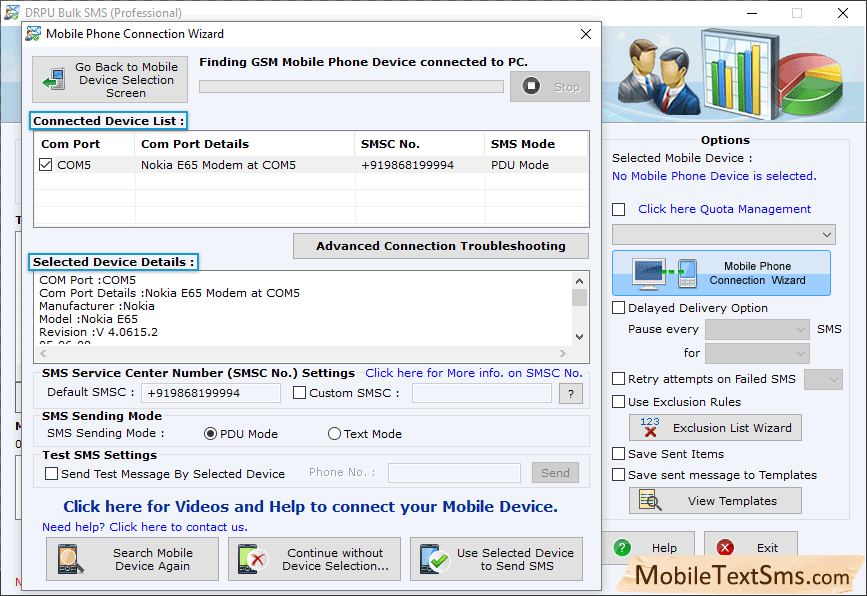Click 'No Mobile Phone Device is selected.' text
Viewport: 867px width, 596px height.
click(714, 176)
